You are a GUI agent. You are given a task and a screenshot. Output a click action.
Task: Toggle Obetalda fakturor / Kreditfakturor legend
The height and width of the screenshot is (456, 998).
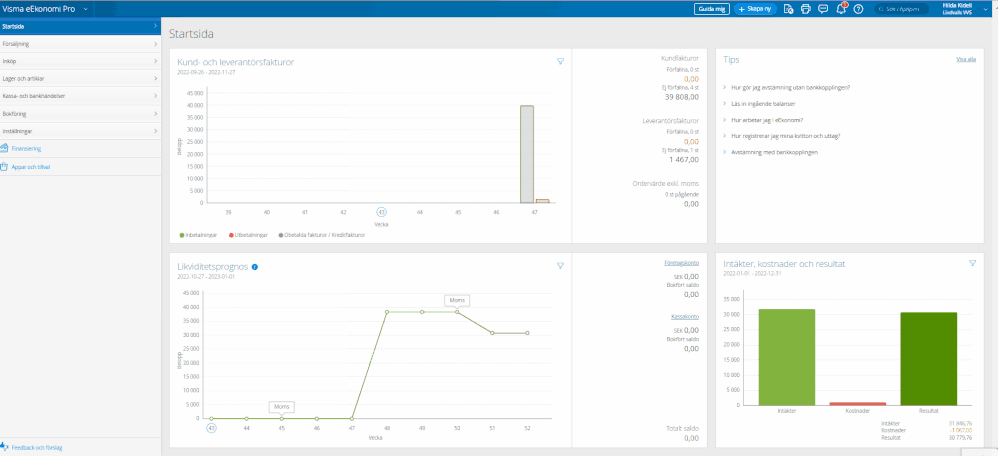click(x=323, y=235)
